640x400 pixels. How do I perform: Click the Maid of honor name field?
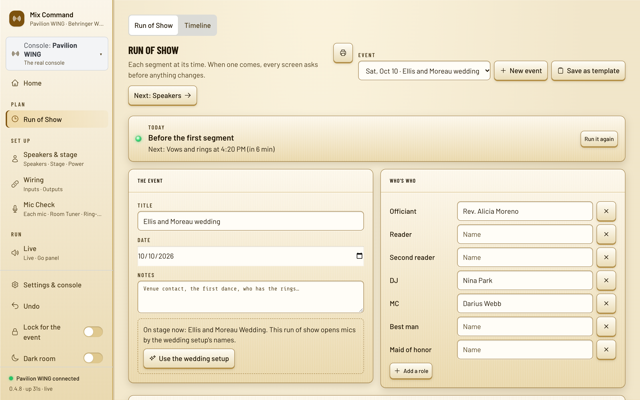tap(525, 350)
